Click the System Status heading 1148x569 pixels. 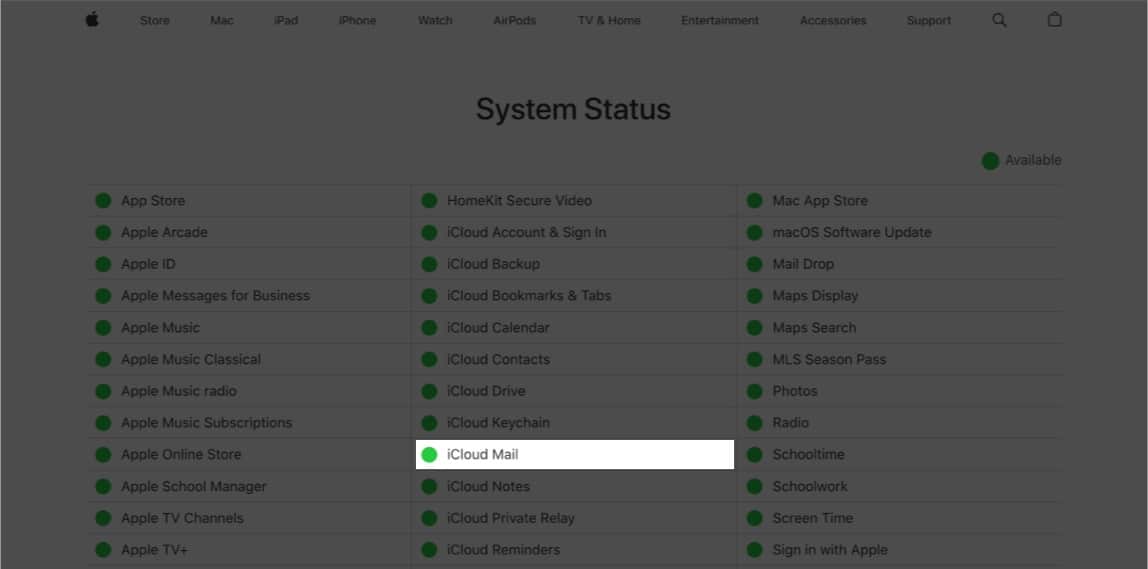click(x=573, y=110)
